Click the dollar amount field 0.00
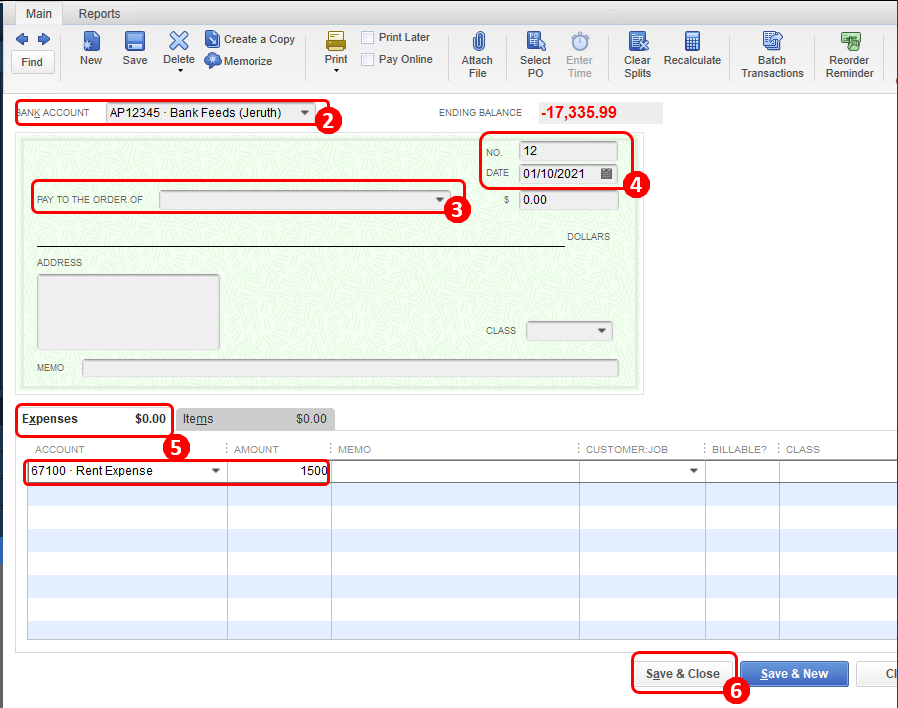The width and height of the screenshot is (898, 708). click(x=568, y=200)
